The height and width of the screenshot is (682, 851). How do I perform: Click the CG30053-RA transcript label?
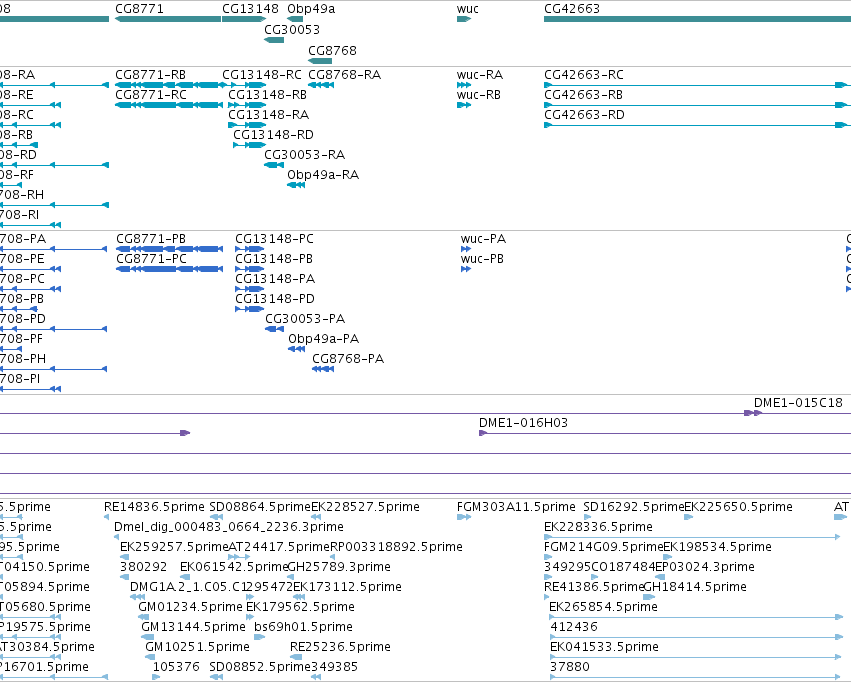tap(304, 155)
